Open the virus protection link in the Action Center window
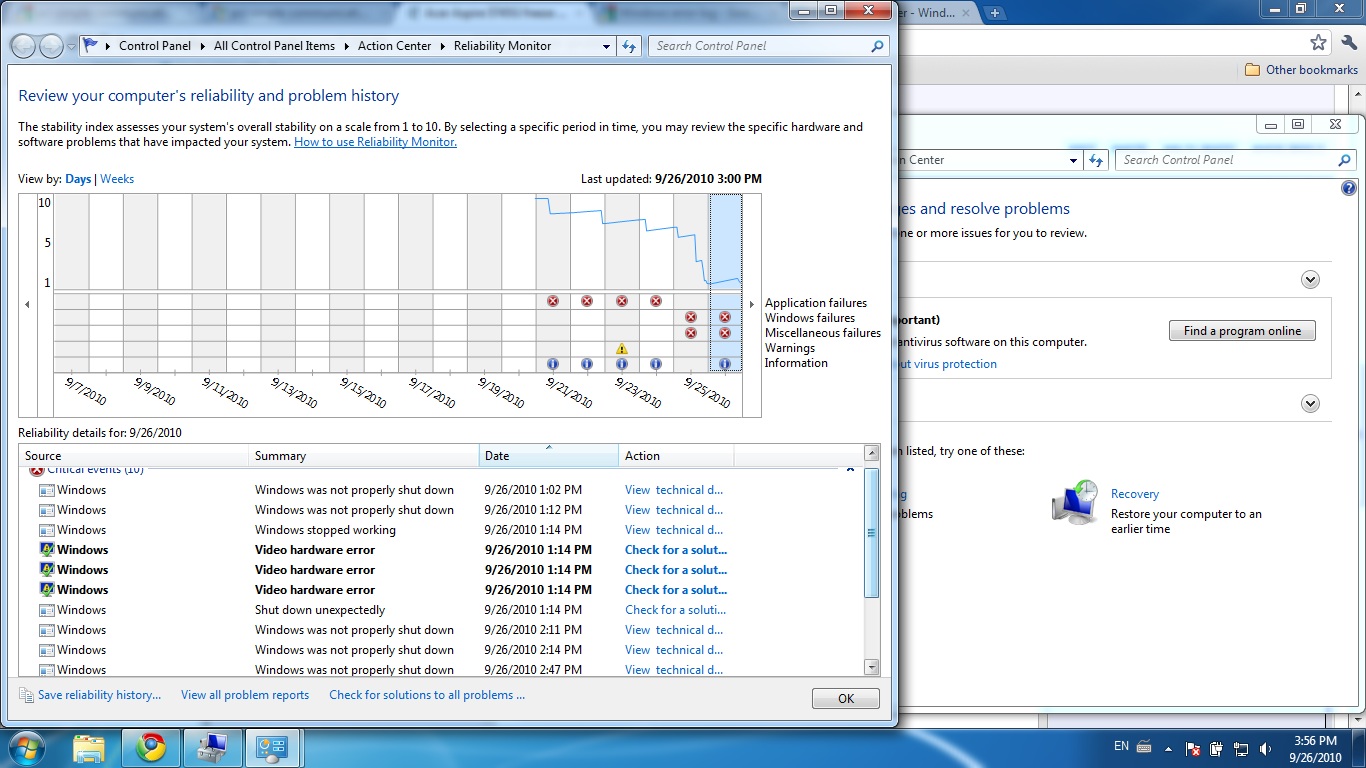This screenshot has height=768, width=1366. click(x=947, y=364)
